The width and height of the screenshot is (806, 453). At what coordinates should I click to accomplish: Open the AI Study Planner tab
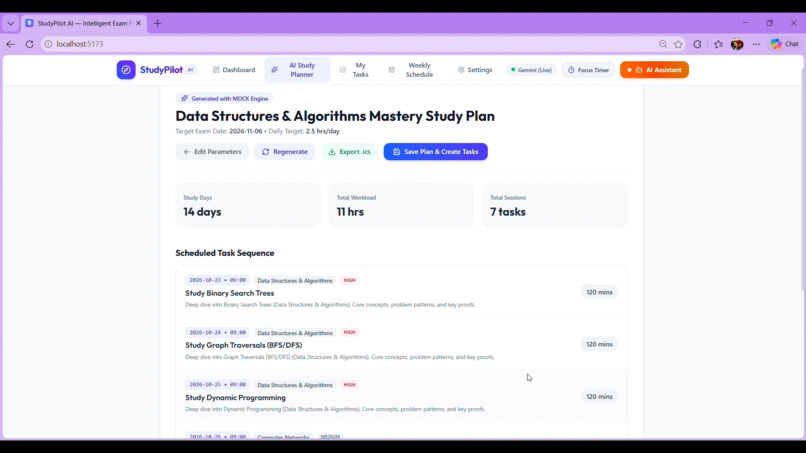pyautogui.click(x=297, y=70)
